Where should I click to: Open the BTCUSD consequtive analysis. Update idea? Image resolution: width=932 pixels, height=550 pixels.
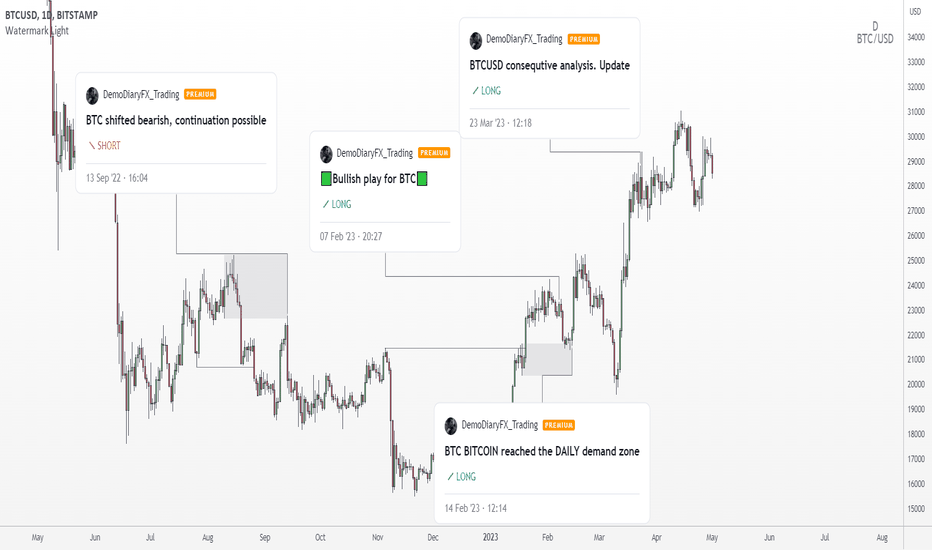coord(550,65)
